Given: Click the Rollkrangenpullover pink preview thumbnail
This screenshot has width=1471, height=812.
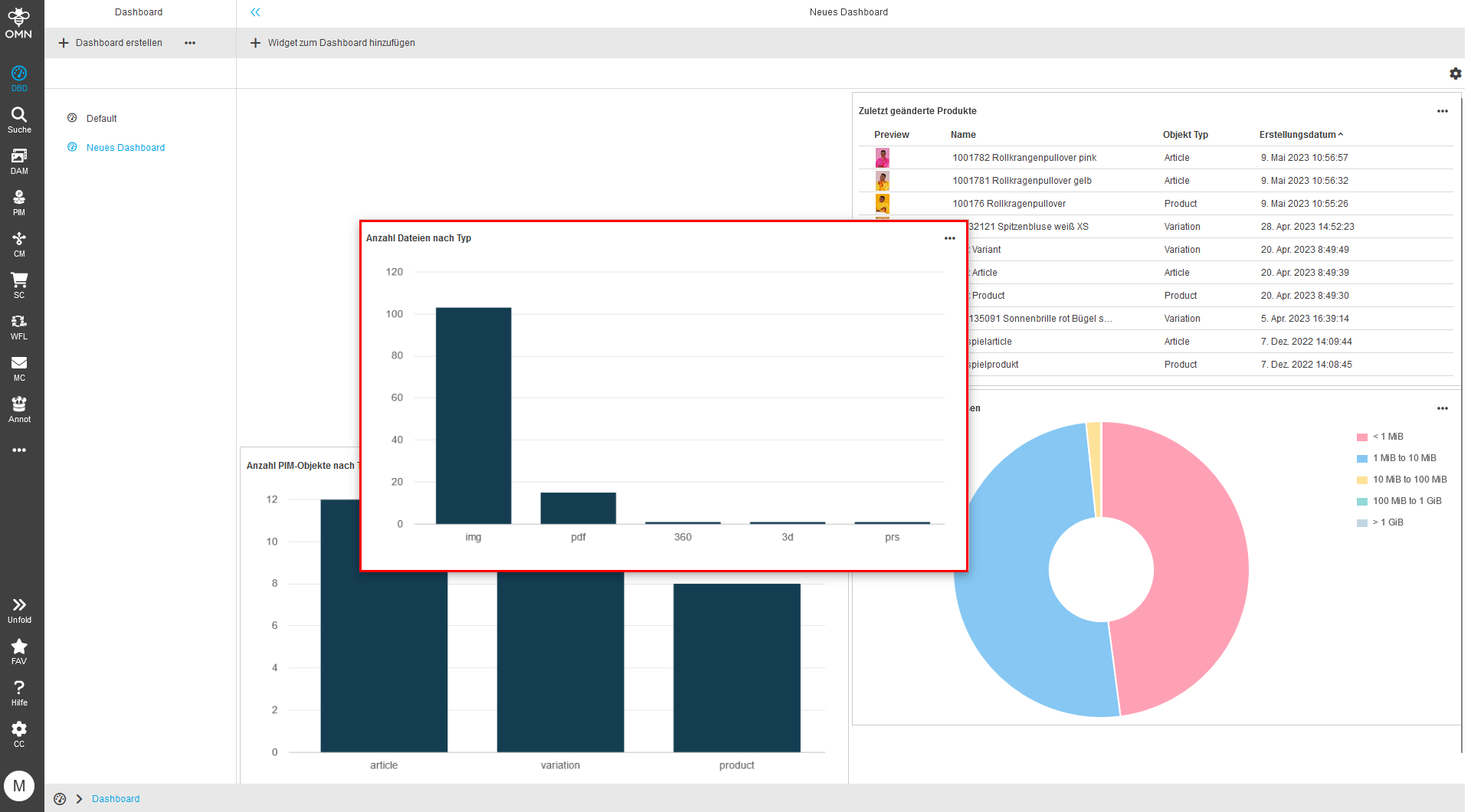Looking at the screenshot, I should point(883,158).
